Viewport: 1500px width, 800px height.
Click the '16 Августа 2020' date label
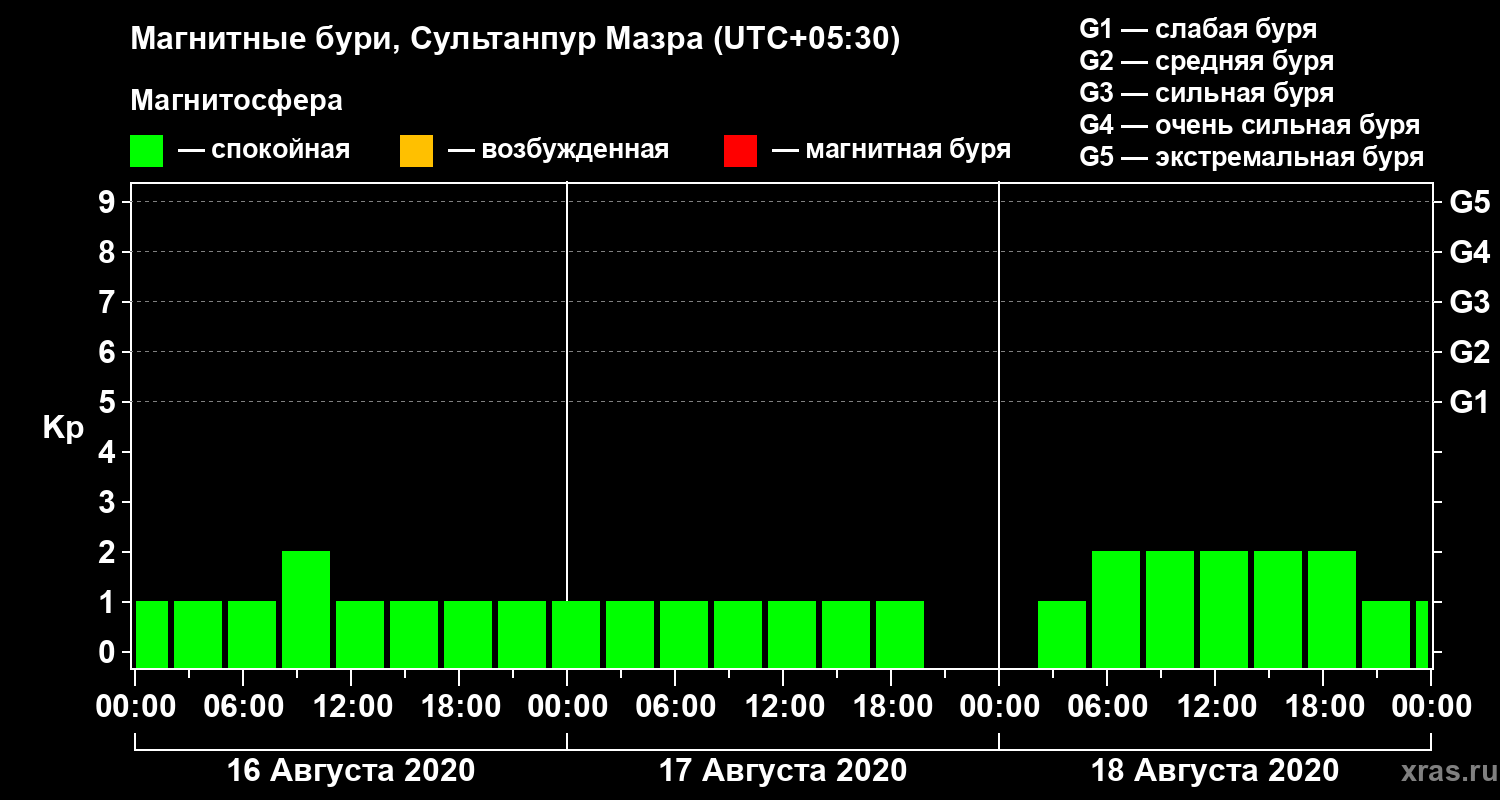351,771
